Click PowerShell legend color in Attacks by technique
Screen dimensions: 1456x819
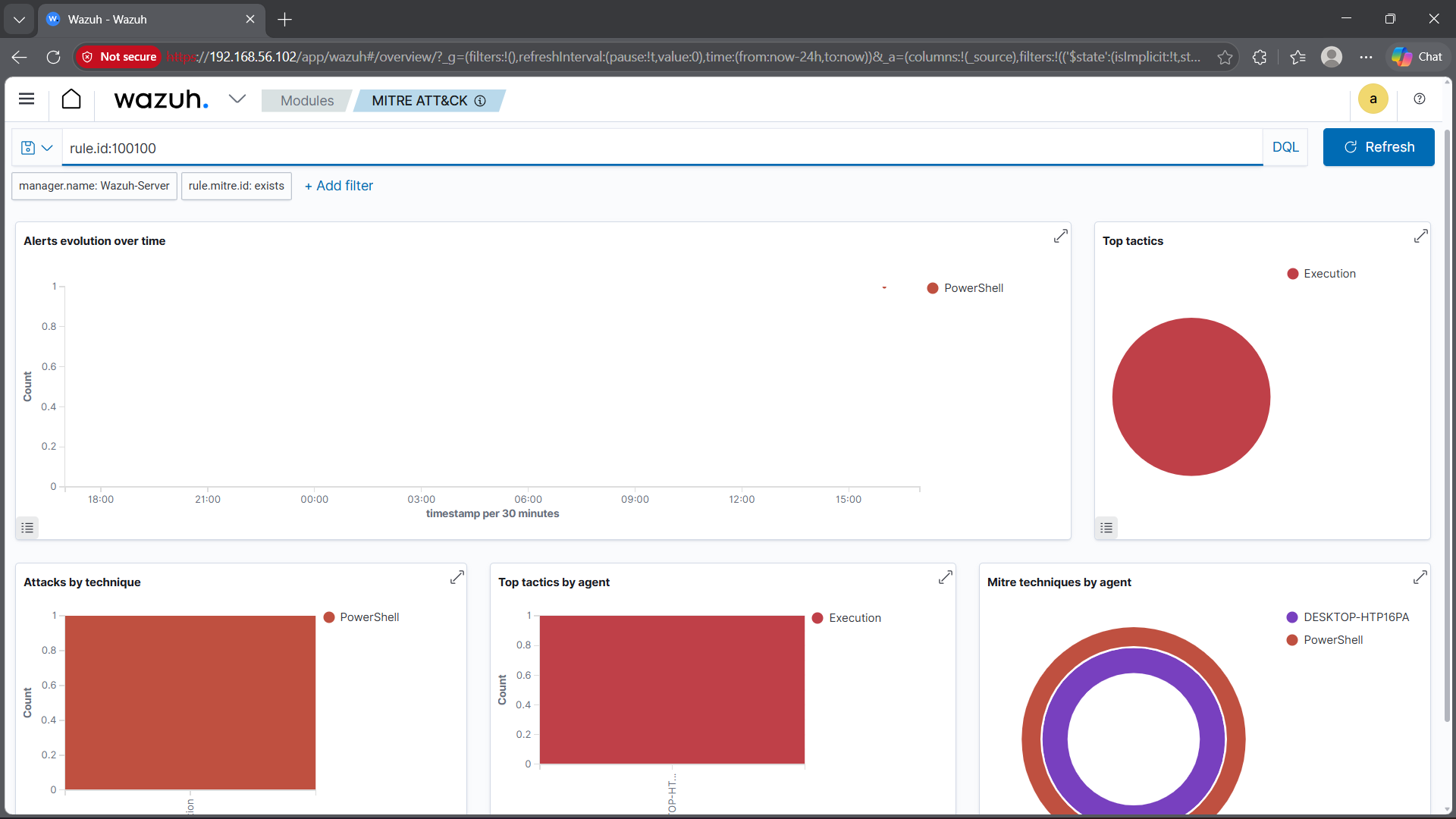[329, 617]
